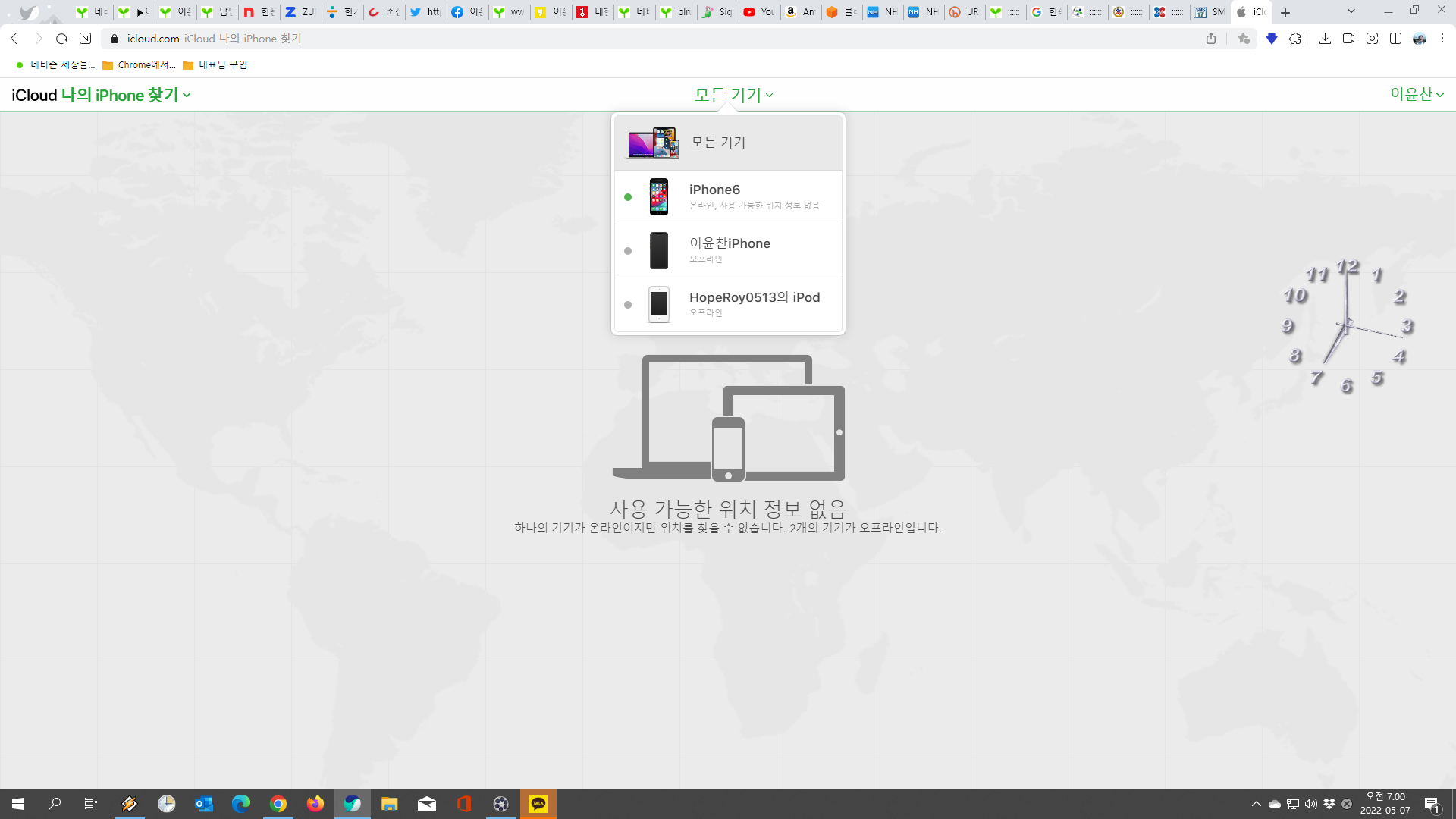This screenshot has width=1456, height=819.
Task: Toggle the split view sidebar icon
Action: 1395,39
